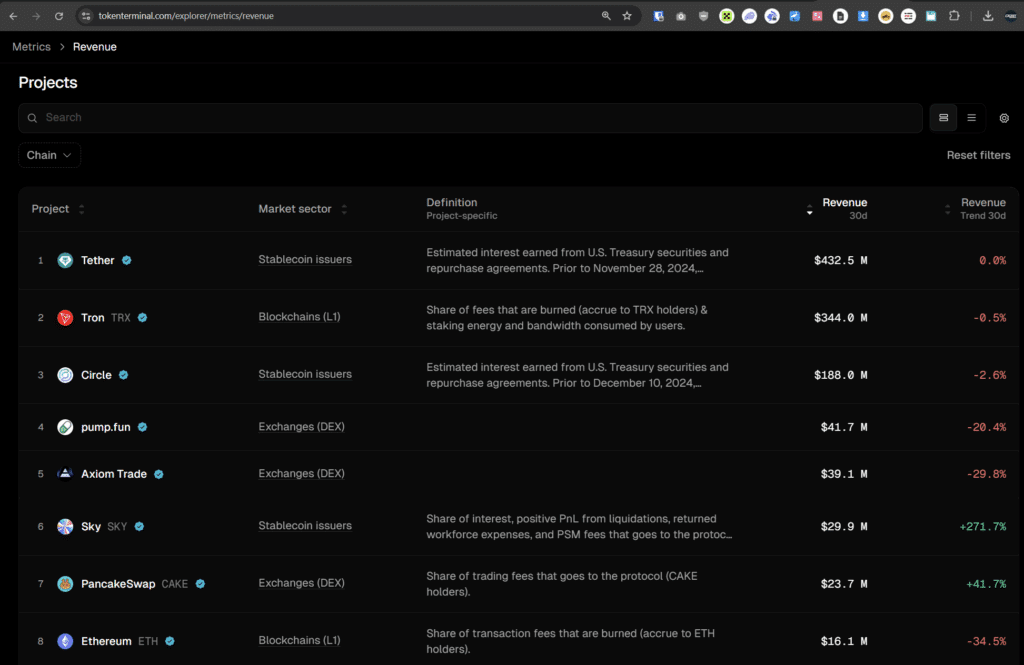
Task: Open the browser Downloads icon
Action: (988, 16)
